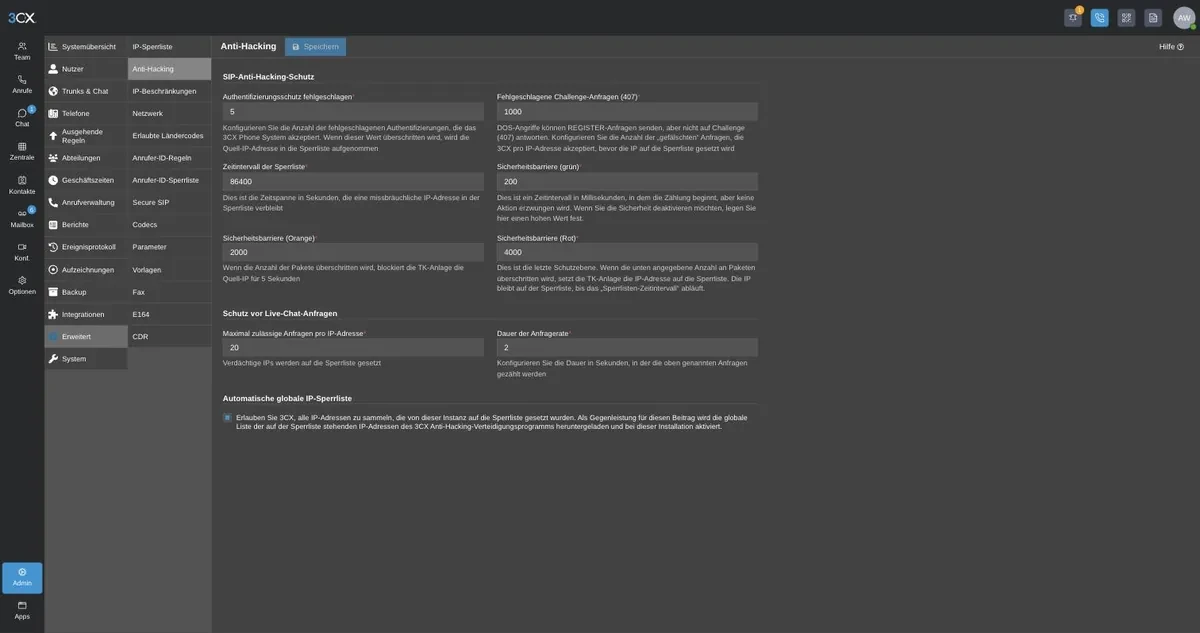The height and width of the screenshot is (633, 1200).
Task: Open Systemübersicht in the admin menu
Action: [x=86, y=47]
